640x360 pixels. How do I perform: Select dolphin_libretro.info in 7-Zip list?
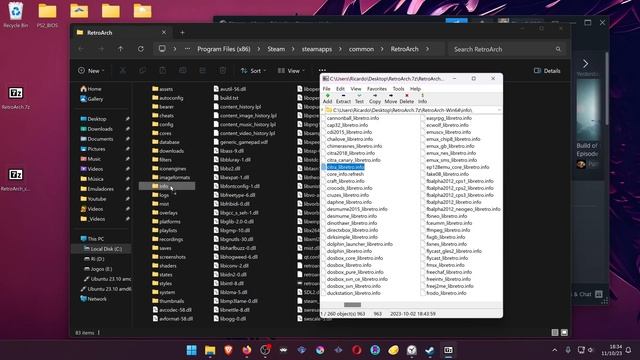[x=349, y=251]
